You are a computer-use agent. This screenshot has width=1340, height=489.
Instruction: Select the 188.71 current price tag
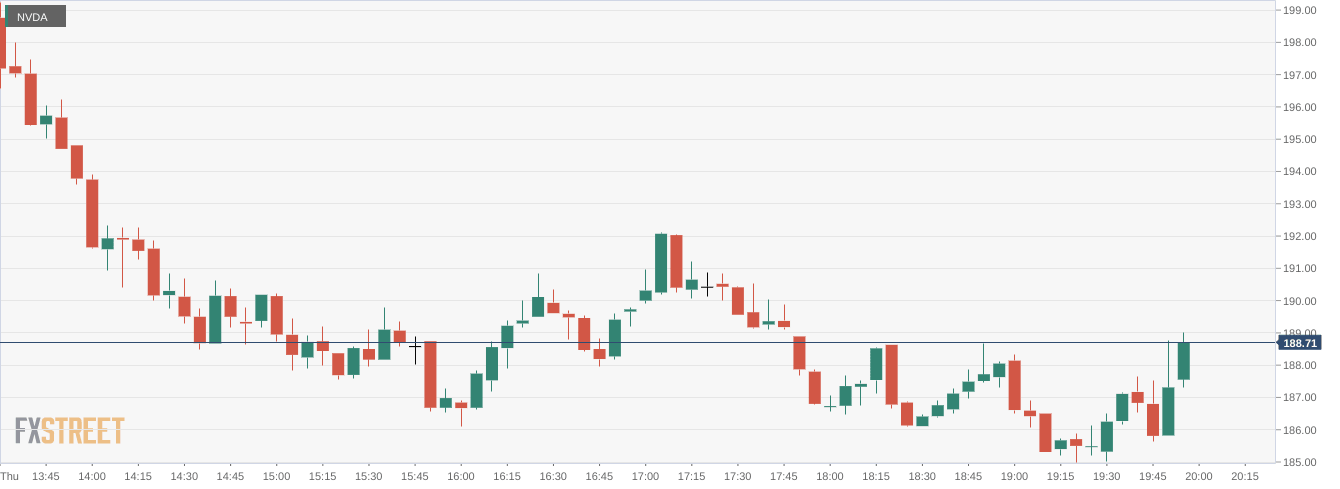coord(1300,343)
